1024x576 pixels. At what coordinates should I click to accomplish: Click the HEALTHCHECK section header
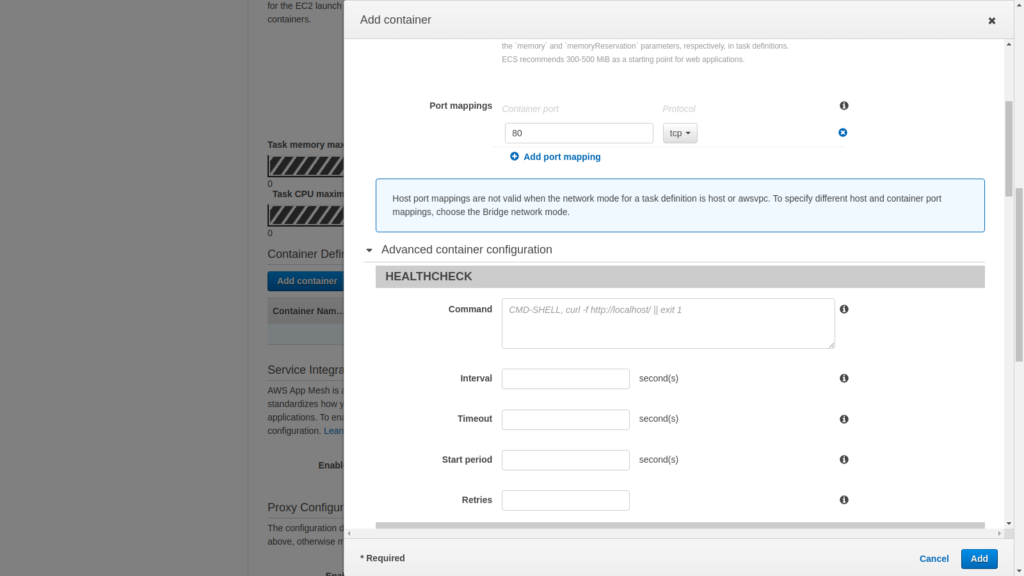click(680, 277)
